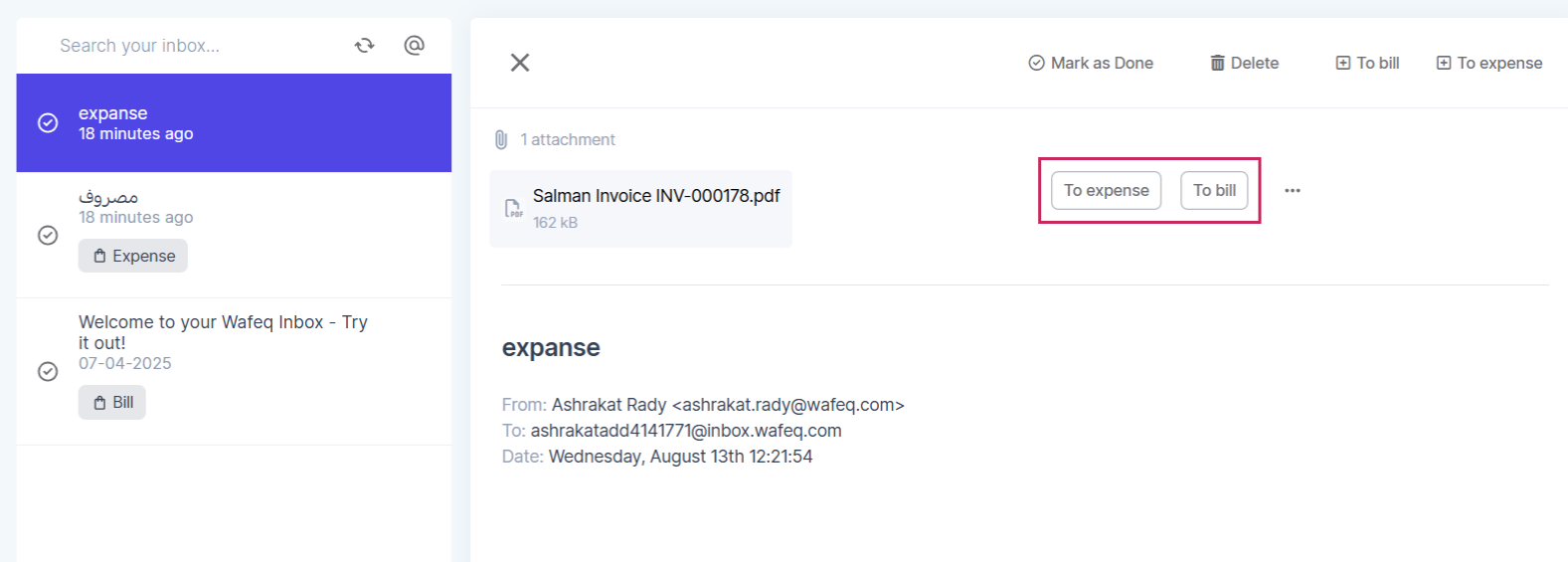
Task: Click the PDF file icon of attachment
Action: pos(513,208)
